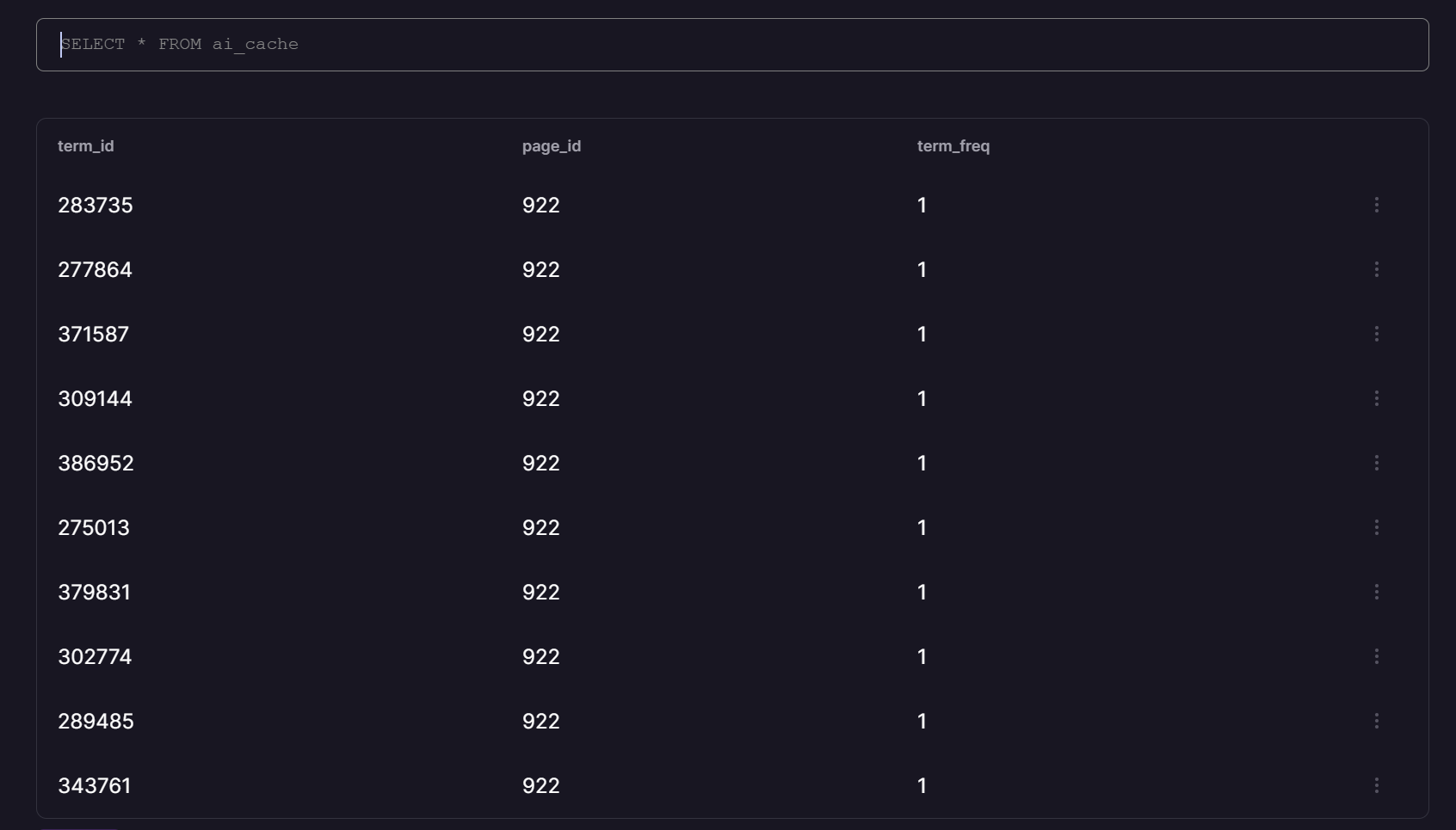Select the term_id cell 386952
1456x830 pixels.
tap(96, 464)
